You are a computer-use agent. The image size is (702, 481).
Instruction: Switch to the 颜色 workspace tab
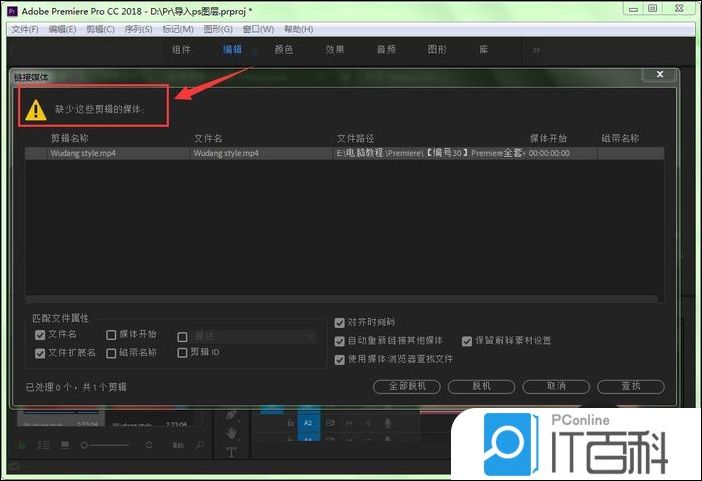[x=284, y=50]
